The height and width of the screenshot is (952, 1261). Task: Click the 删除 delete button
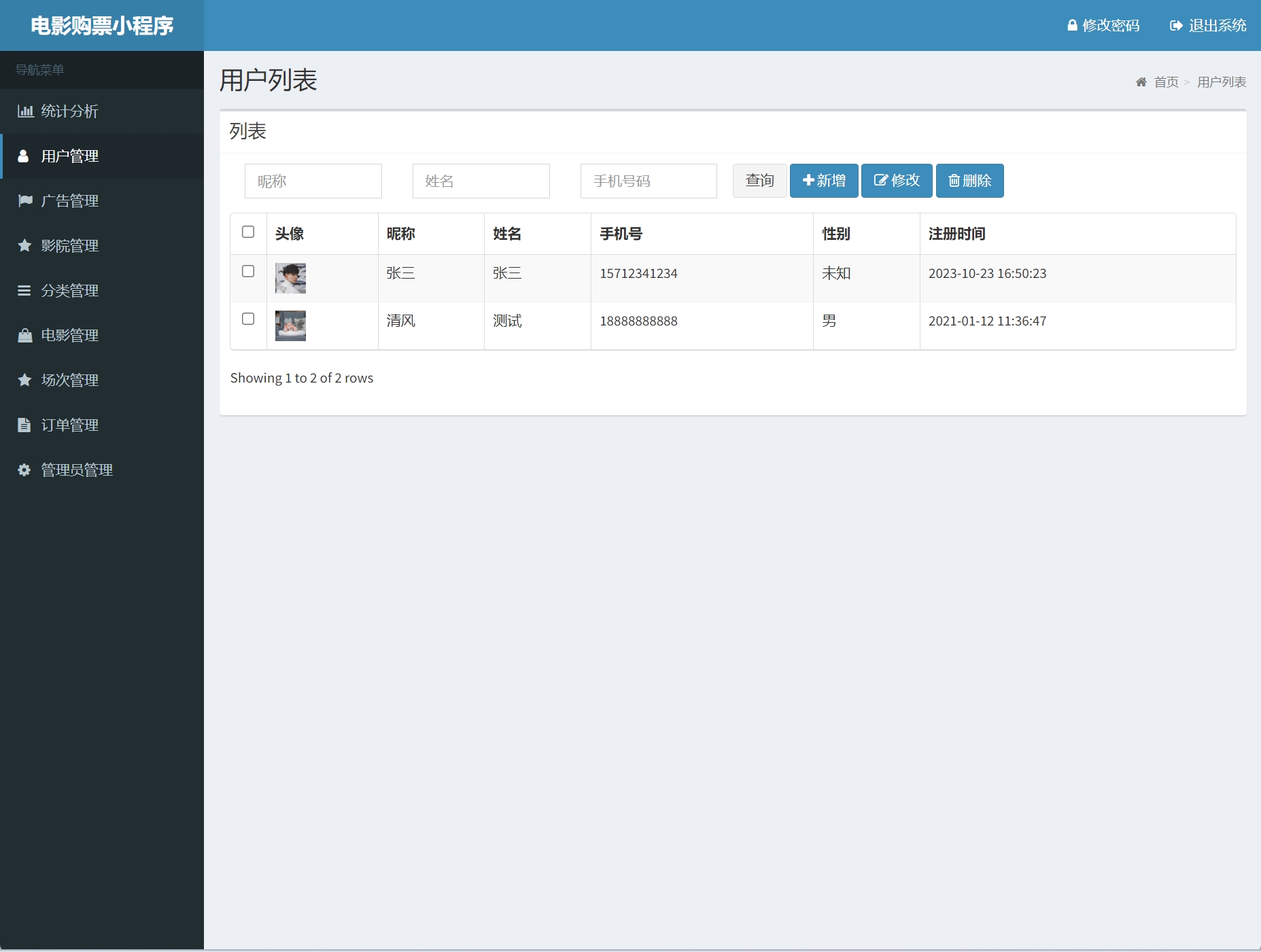970,181
